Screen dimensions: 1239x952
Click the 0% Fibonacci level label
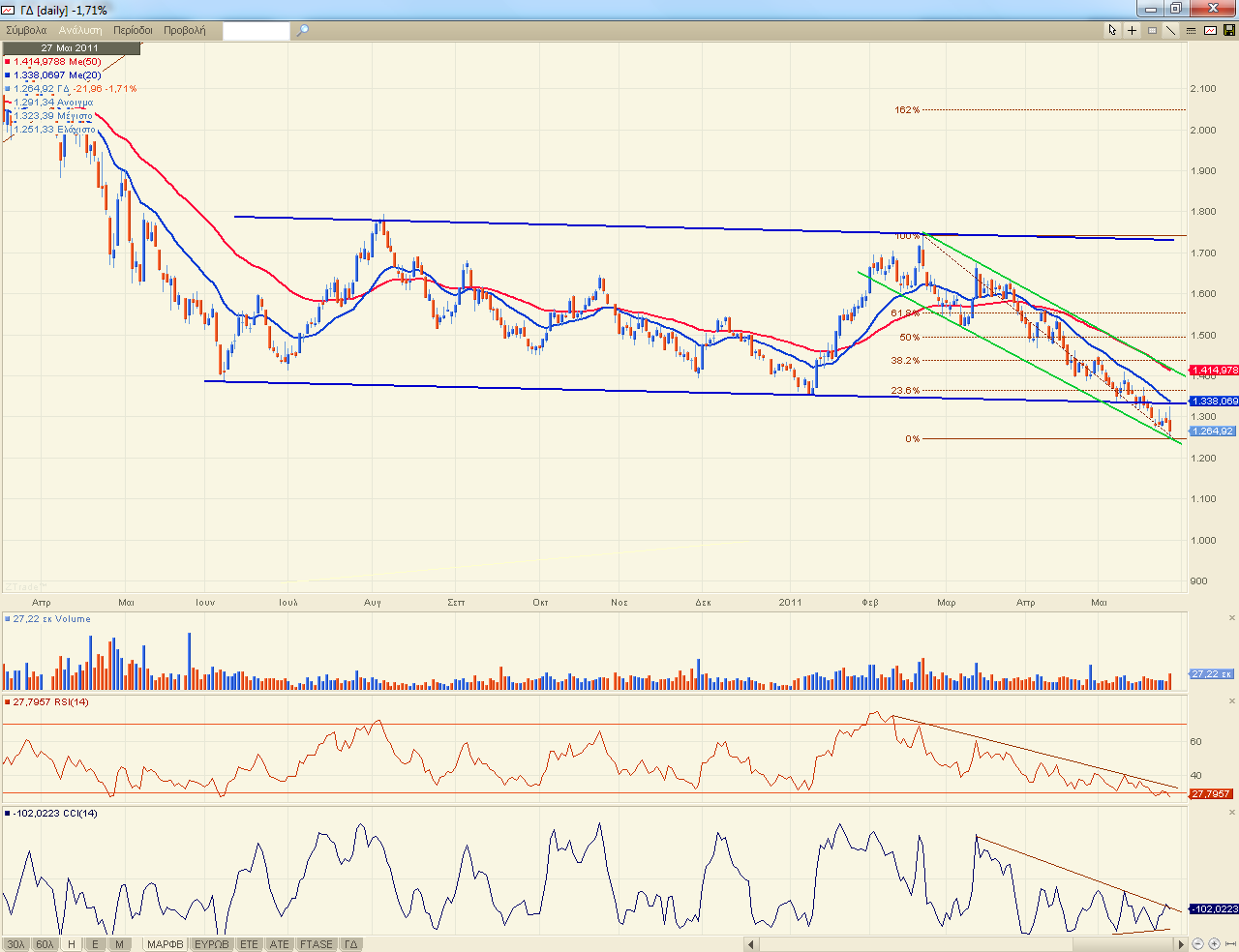(x=913, y=439)
